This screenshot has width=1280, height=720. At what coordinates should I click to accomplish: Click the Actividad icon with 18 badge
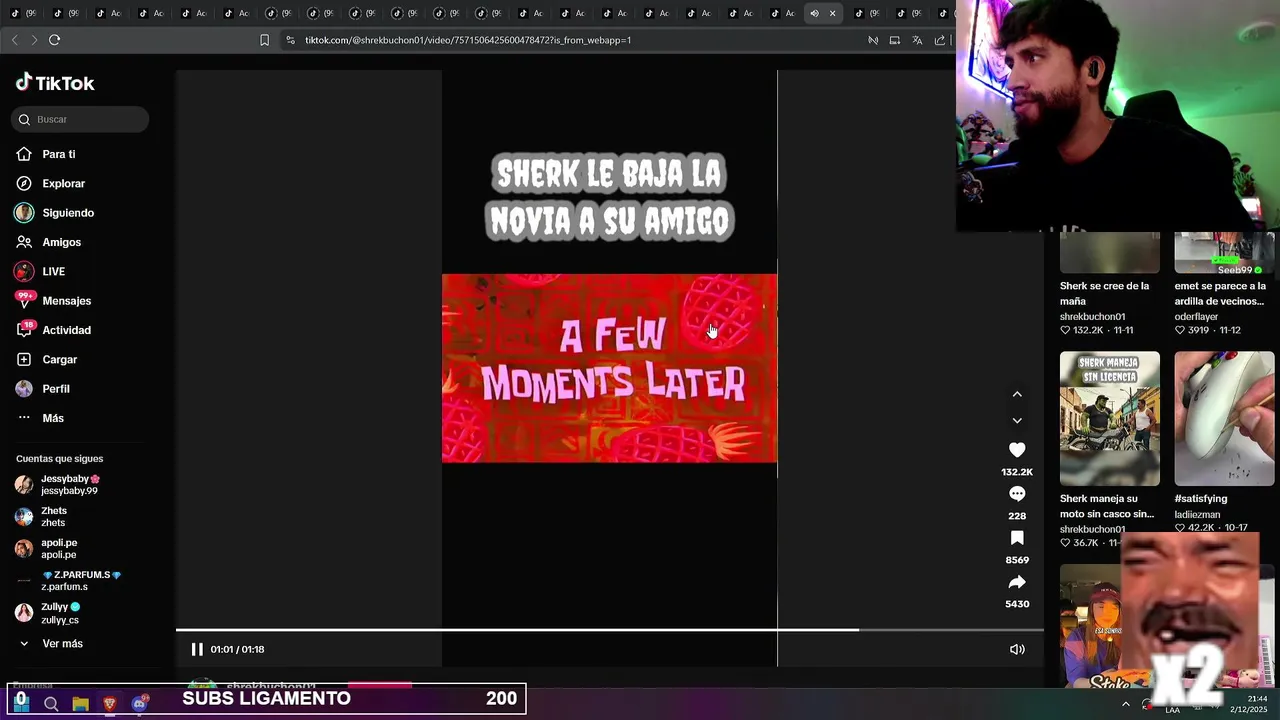24,329
